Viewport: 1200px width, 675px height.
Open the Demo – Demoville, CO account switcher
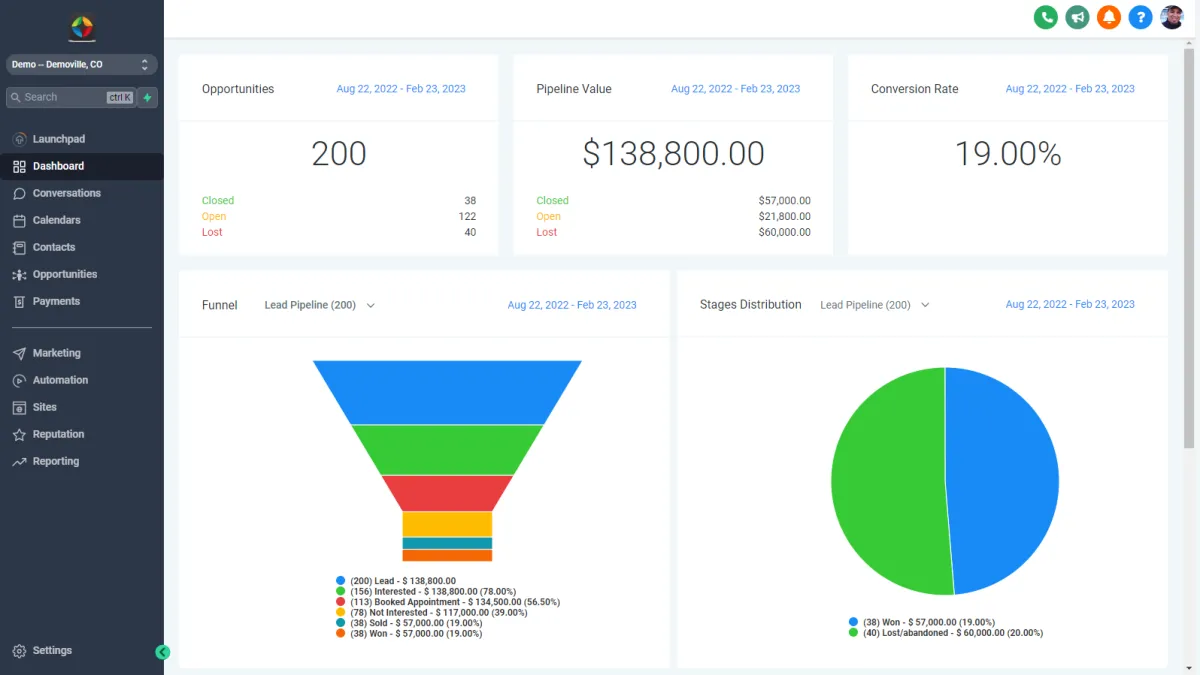point(82,64)
